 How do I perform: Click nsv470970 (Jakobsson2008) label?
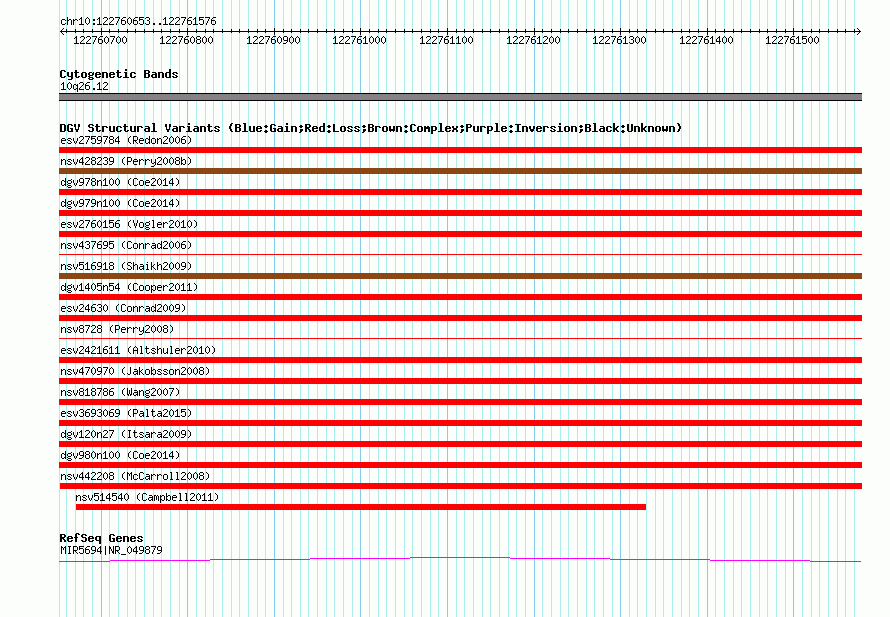tap(135, 371)
